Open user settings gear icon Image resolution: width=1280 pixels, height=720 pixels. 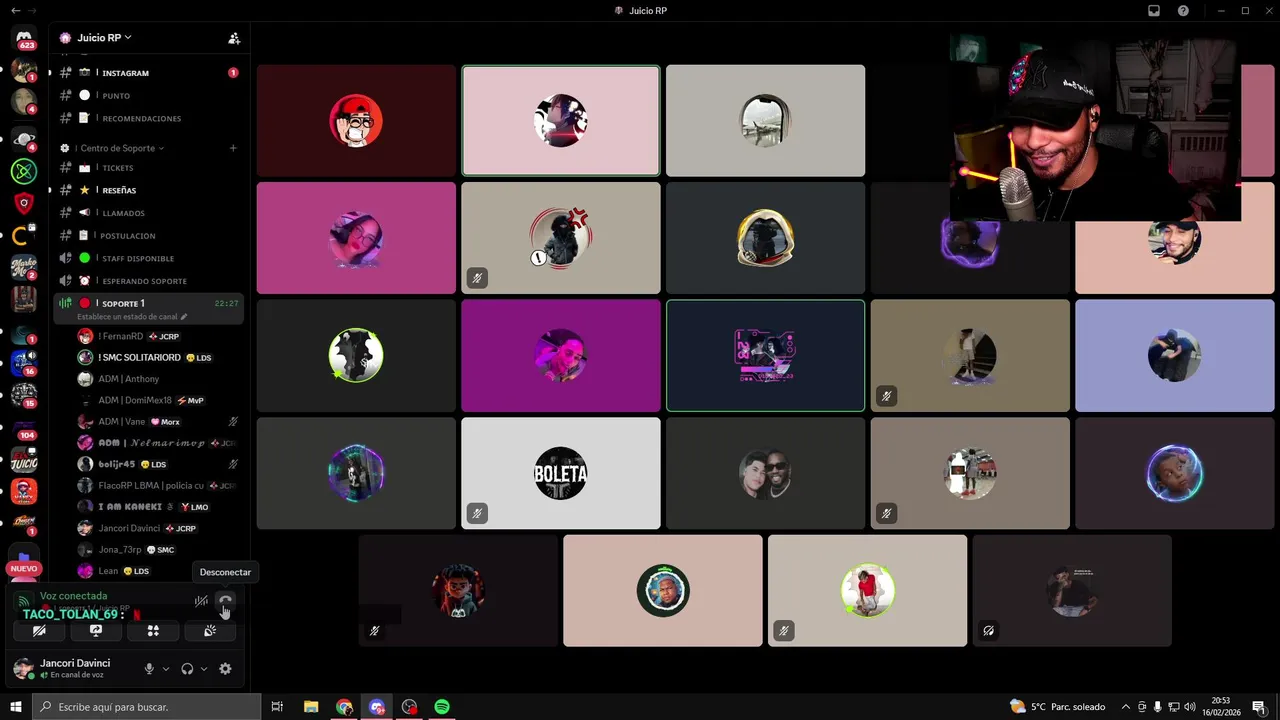pos(225,668)
